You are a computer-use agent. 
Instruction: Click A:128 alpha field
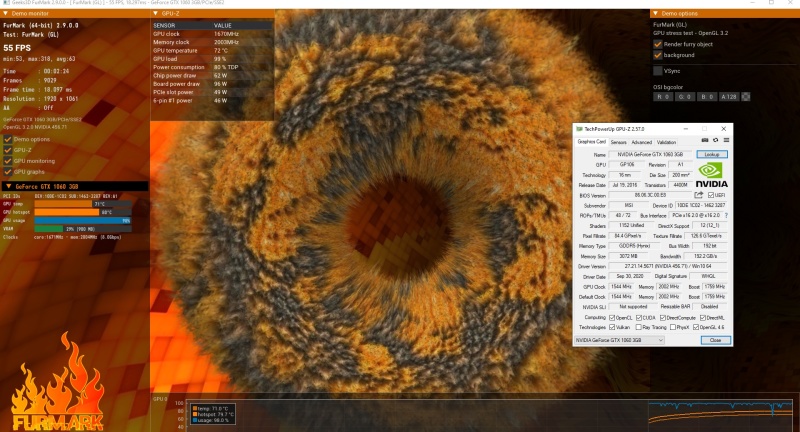click(x=729, y=96)
